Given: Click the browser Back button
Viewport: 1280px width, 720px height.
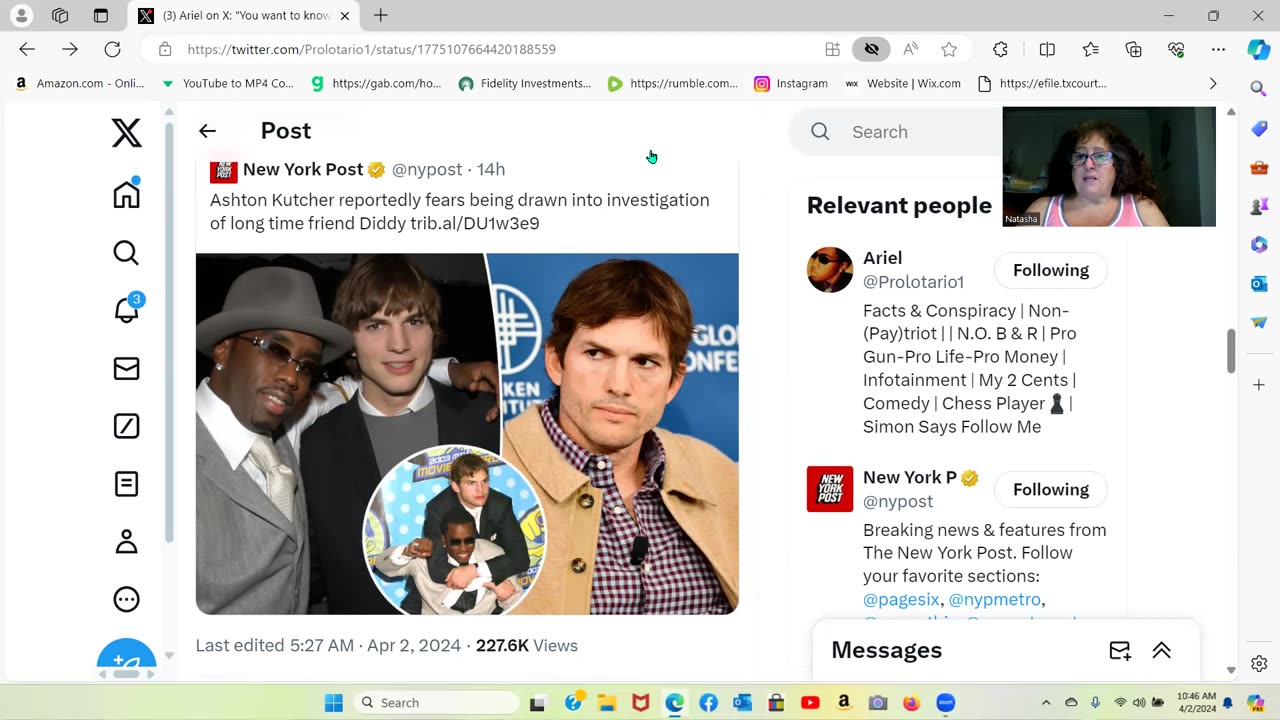Looking at the screenshot, I should click(27, 49).
